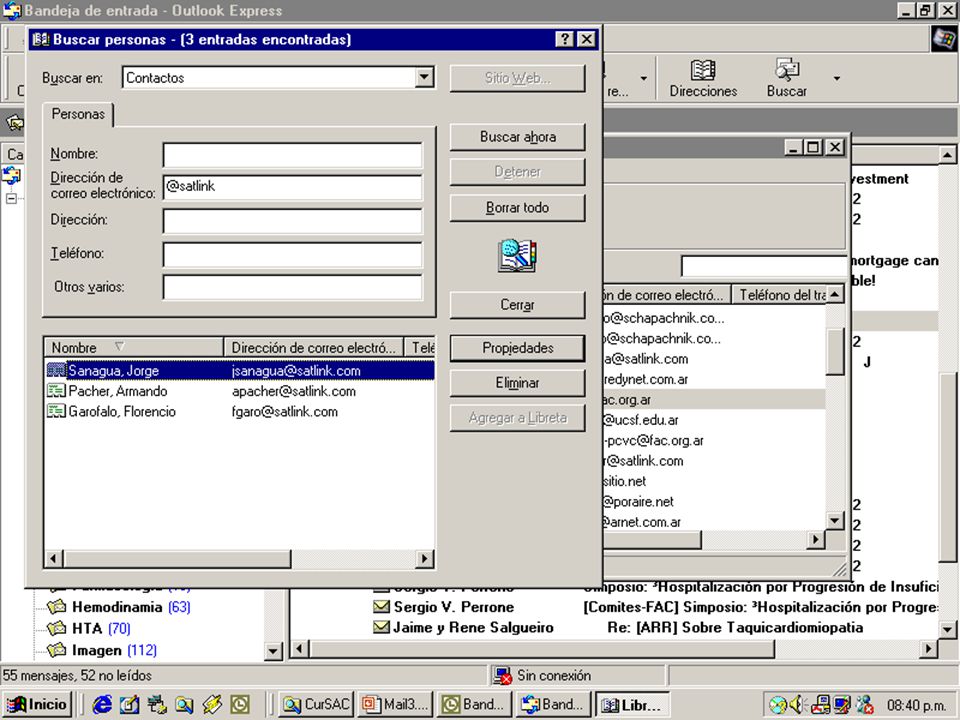
Task: Click the speaker volume icon in system tray
Action: tap(797, 705)
